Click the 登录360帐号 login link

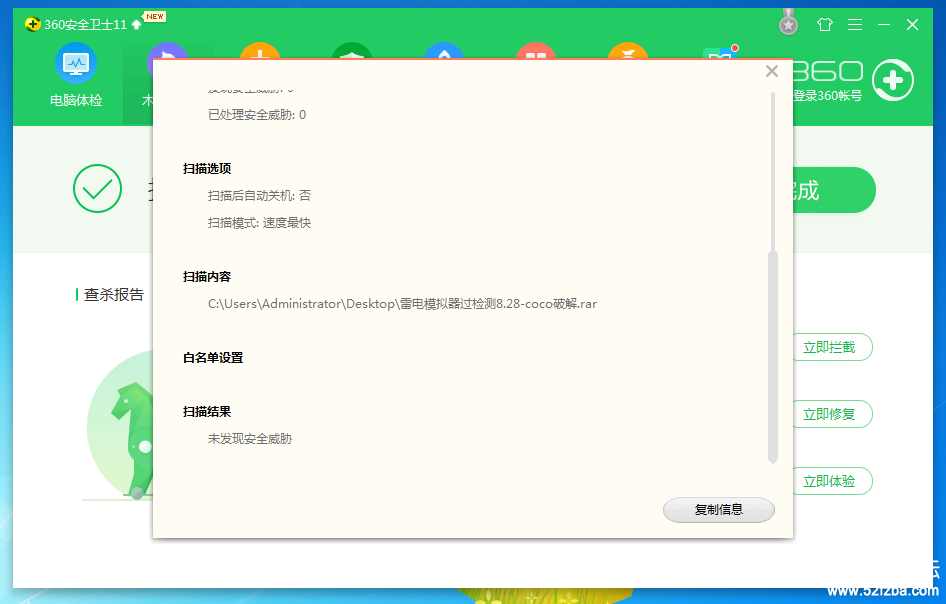(827, 95)
